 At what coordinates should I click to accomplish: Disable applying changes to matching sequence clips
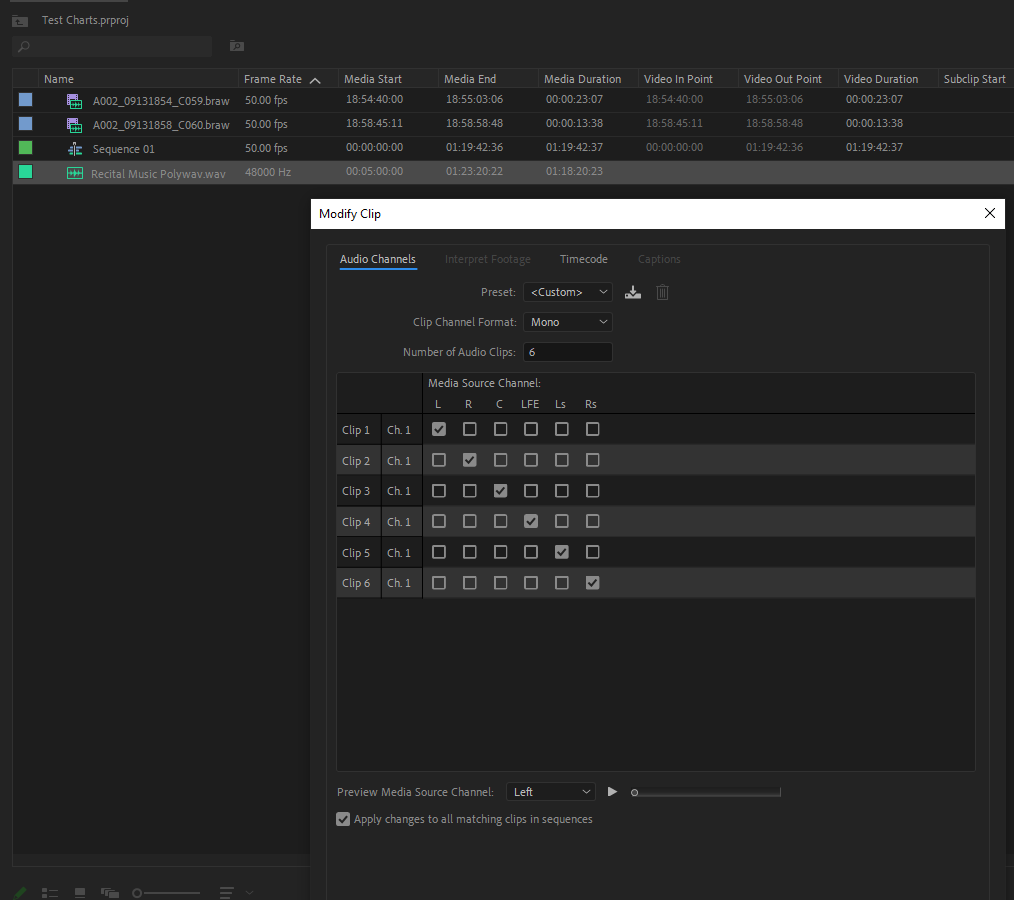343,818
